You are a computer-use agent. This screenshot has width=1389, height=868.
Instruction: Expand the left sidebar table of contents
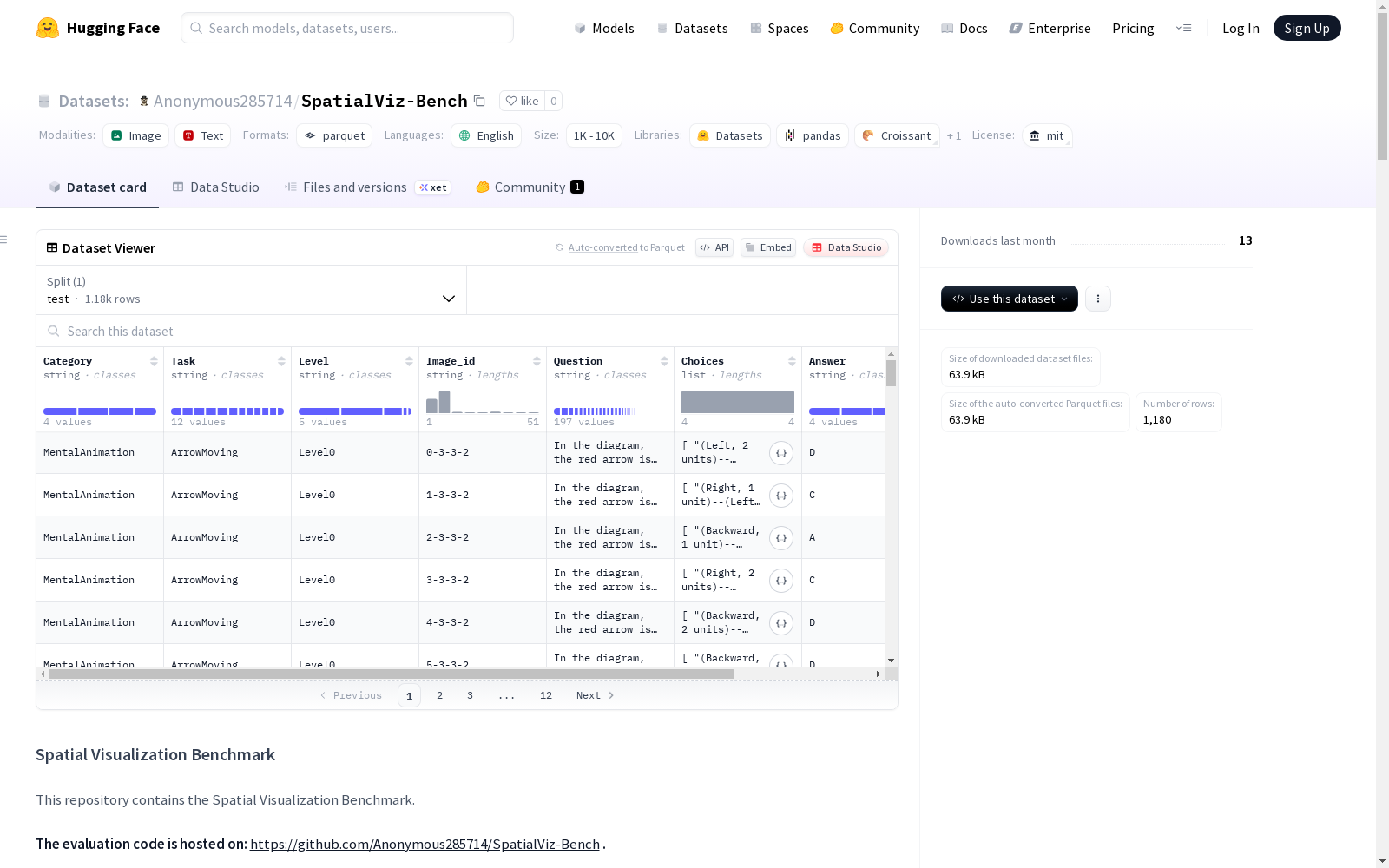coord(3,240)
